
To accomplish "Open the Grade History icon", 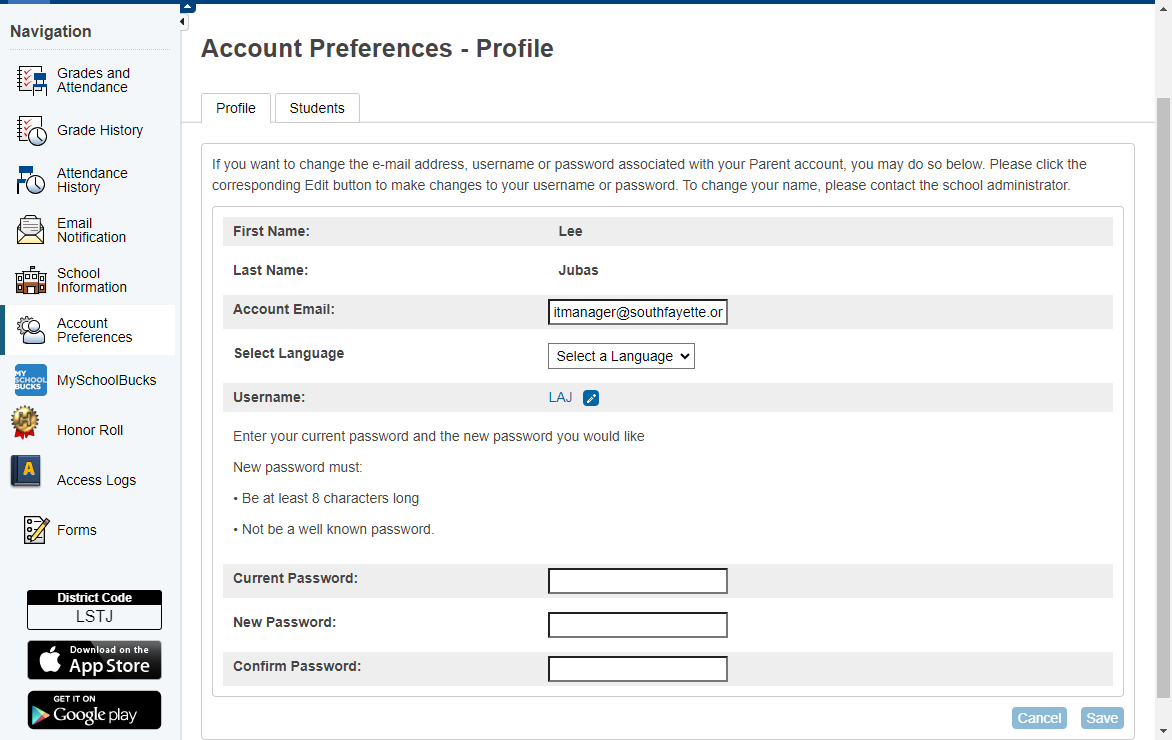I will 31,130.
